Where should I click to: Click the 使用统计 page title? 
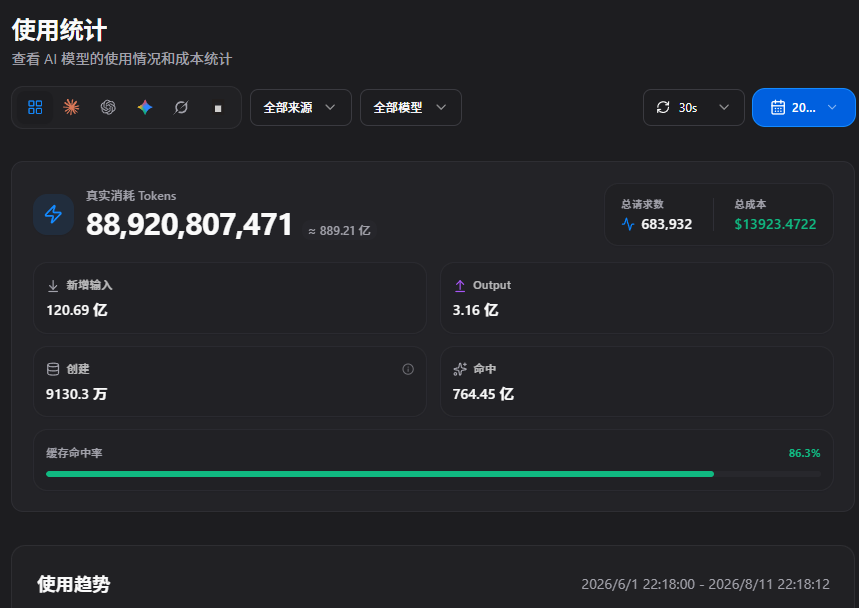(x=59, y=30)
